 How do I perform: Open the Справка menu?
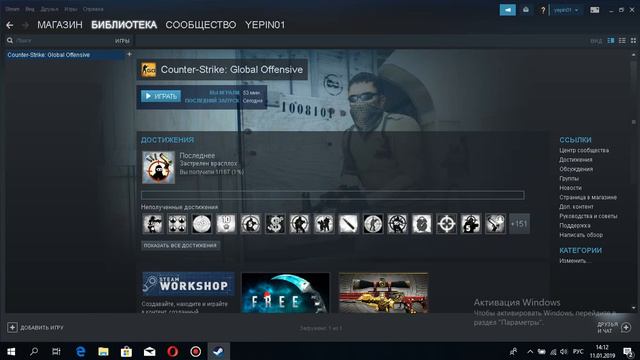[93, 9]
